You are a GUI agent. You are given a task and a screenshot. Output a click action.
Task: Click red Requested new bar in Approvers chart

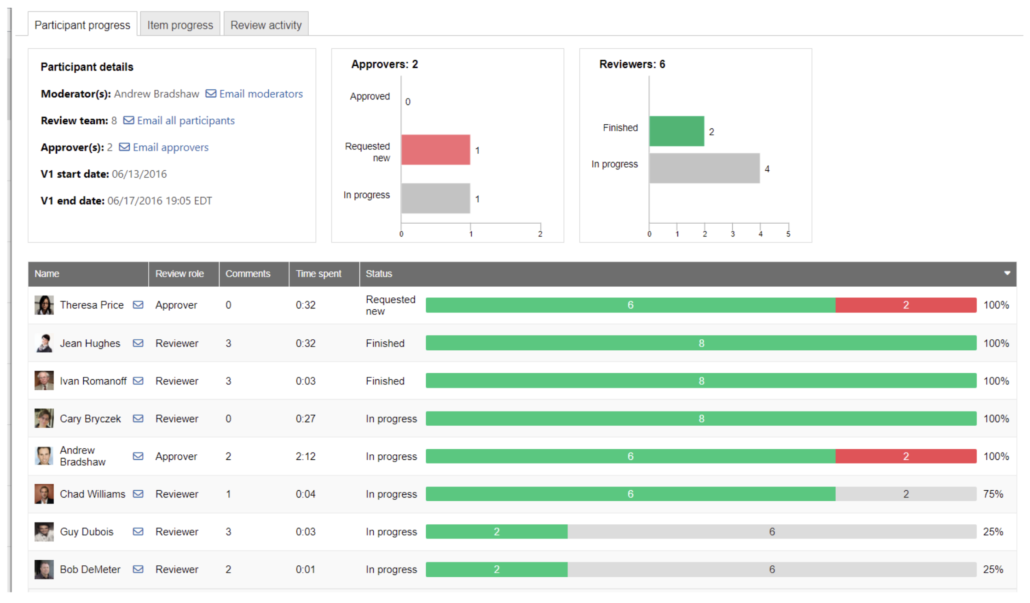[x=435, y=150]
